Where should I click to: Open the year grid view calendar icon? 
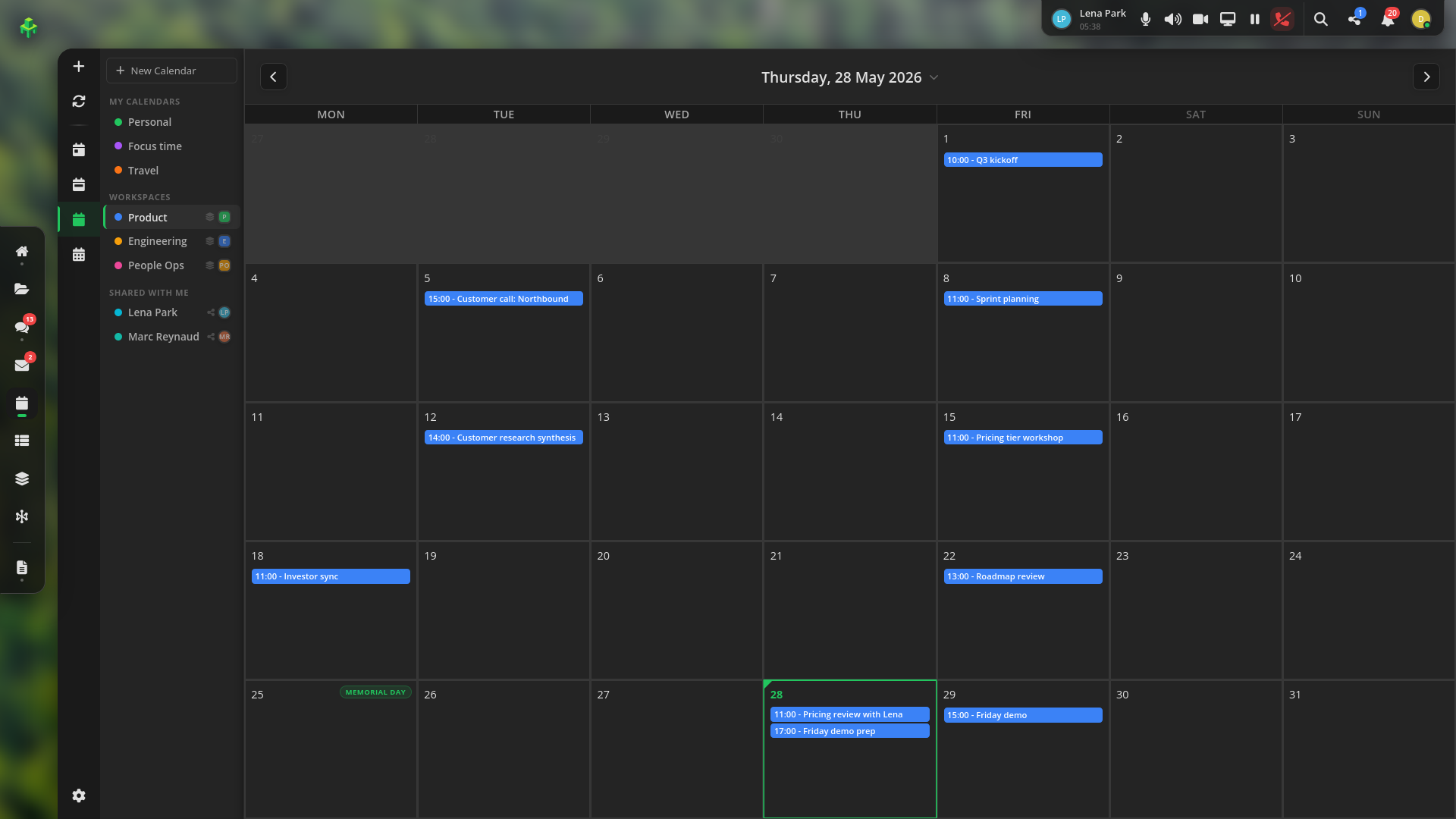click(x=79, y=255)
